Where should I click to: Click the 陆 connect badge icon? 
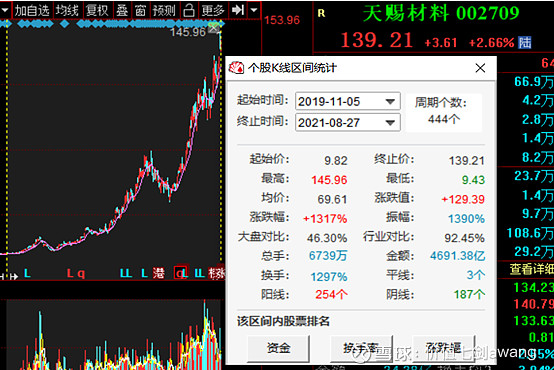click(x=525, y=42)
